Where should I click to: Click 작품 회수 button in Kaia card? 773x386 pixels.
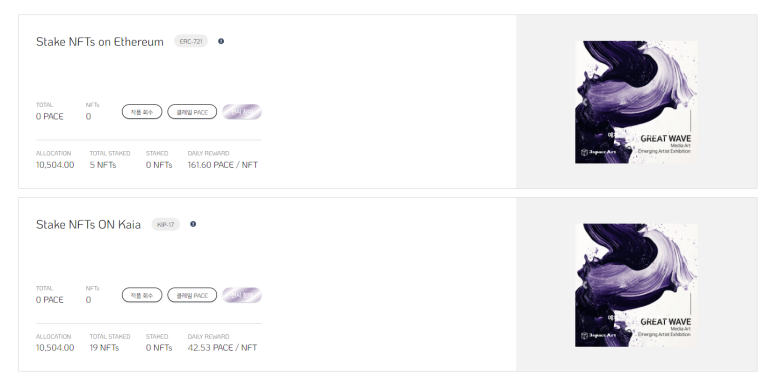142,295
